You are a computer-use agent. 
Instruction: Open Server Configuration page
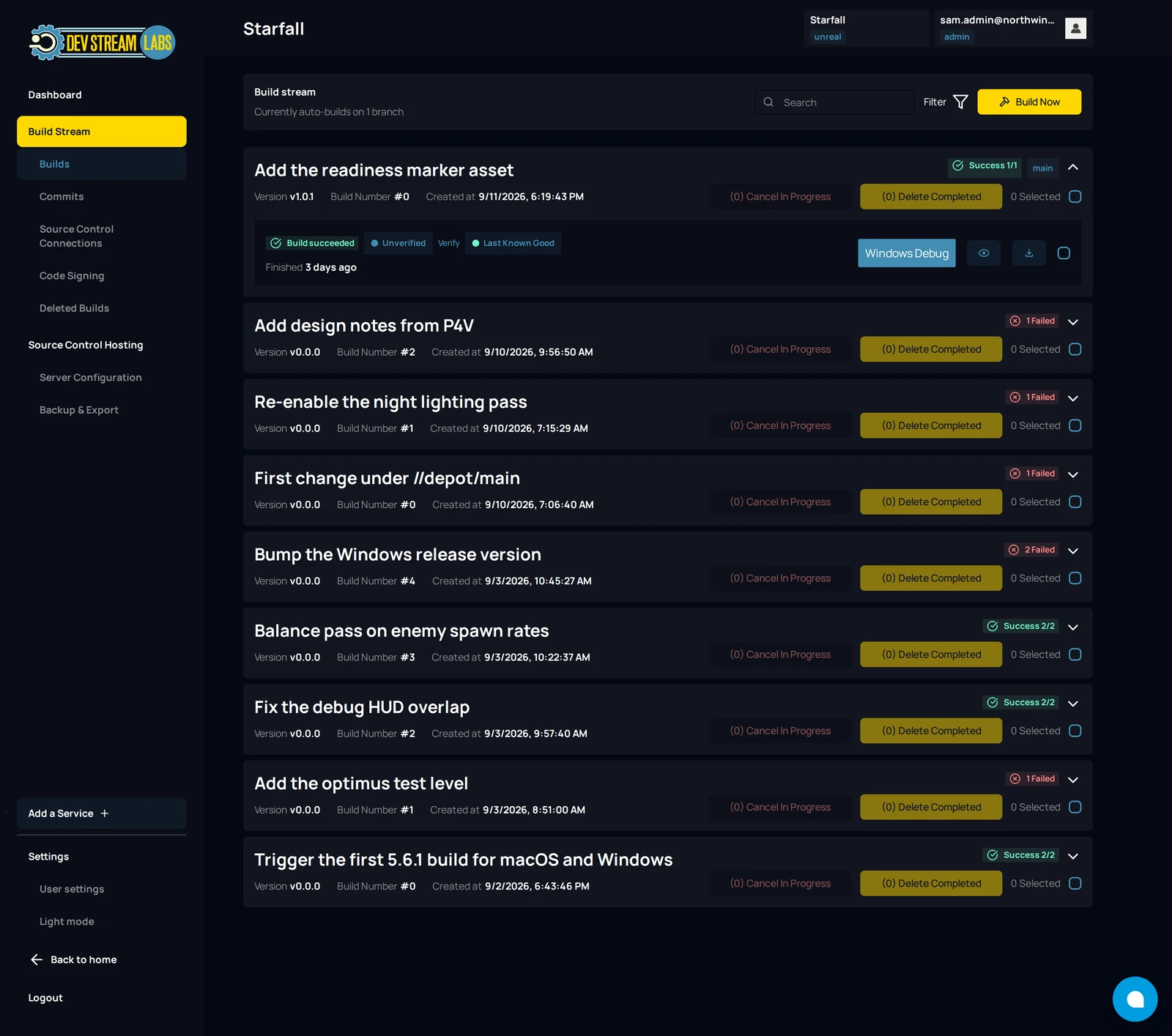click(91, 378)
